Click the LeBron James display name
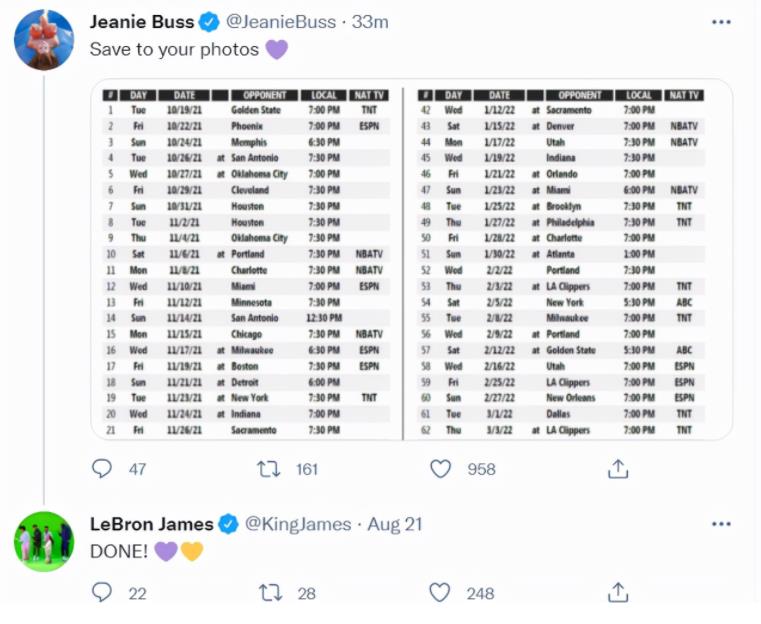Screen dimensions: 761x624 point(151,524)
